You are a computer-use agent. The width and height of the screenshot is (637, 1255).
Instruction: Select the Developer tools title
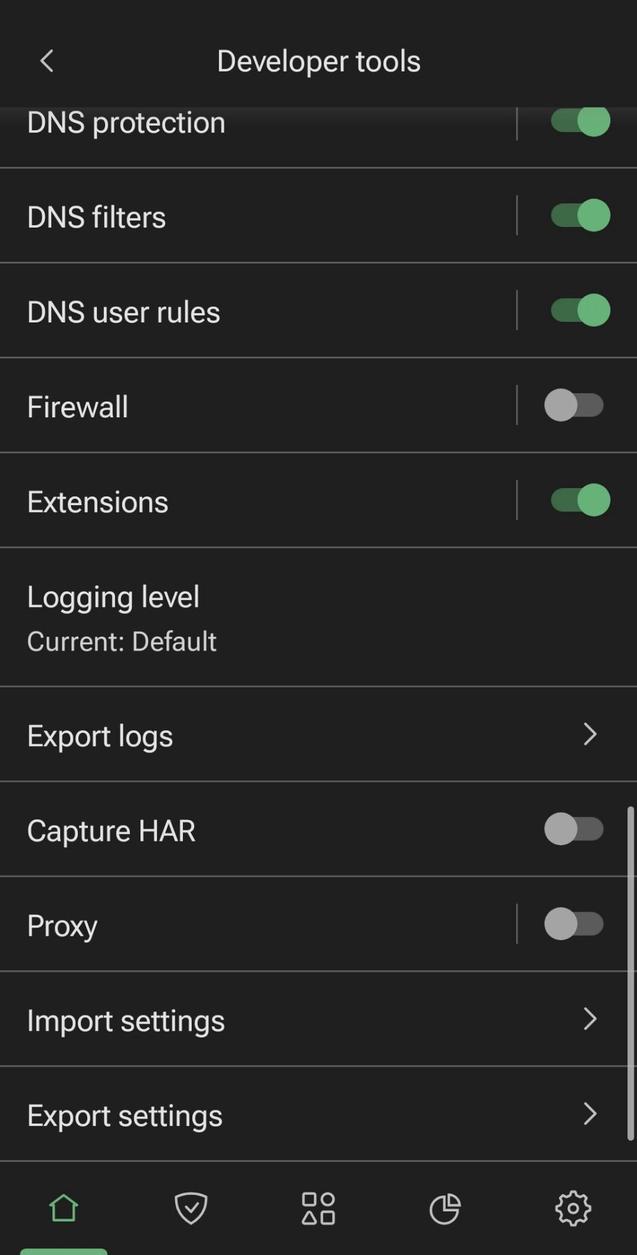coord(318,59)
